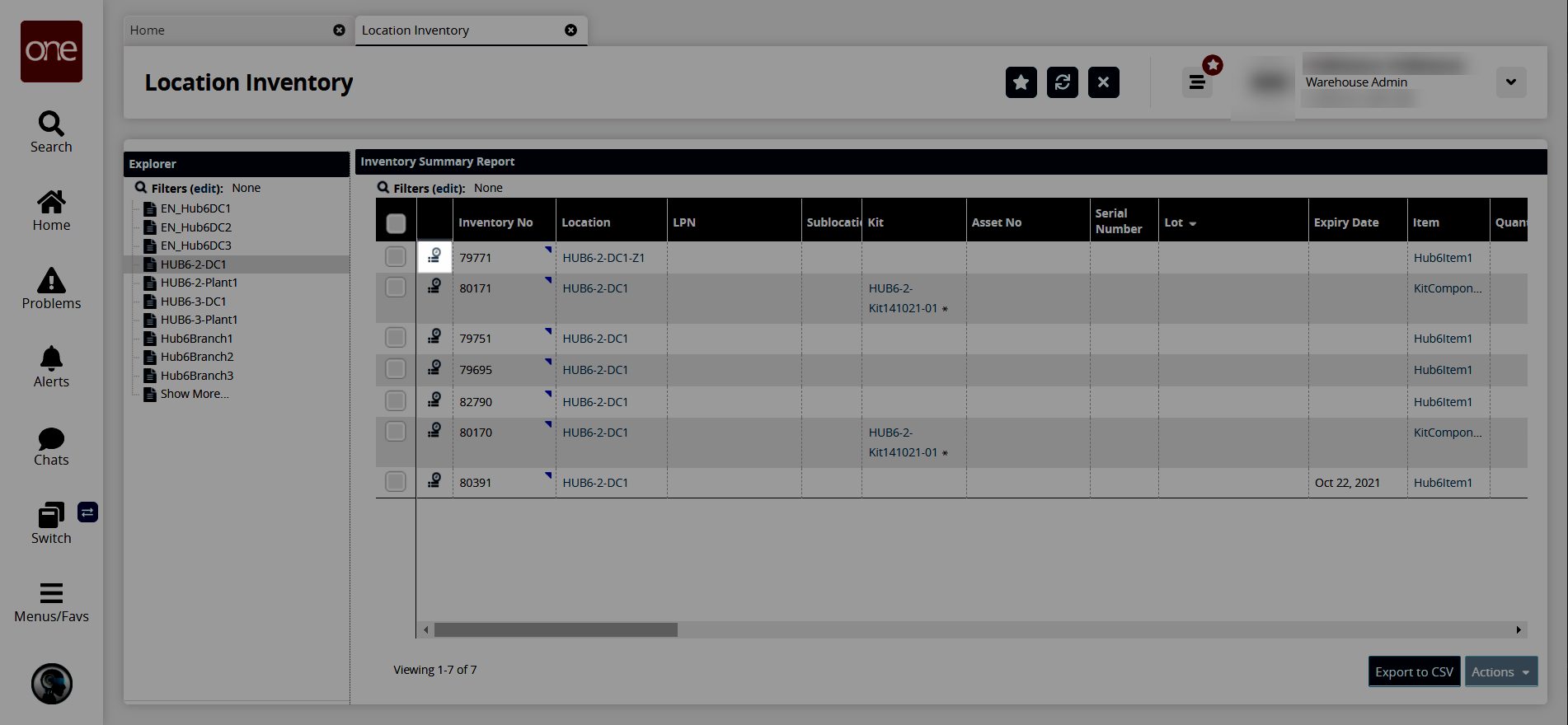Viewport: 1568px width, 725px height.
Task: Select EN_Hub6DC3 in Explorer
Action: [196, 246]
